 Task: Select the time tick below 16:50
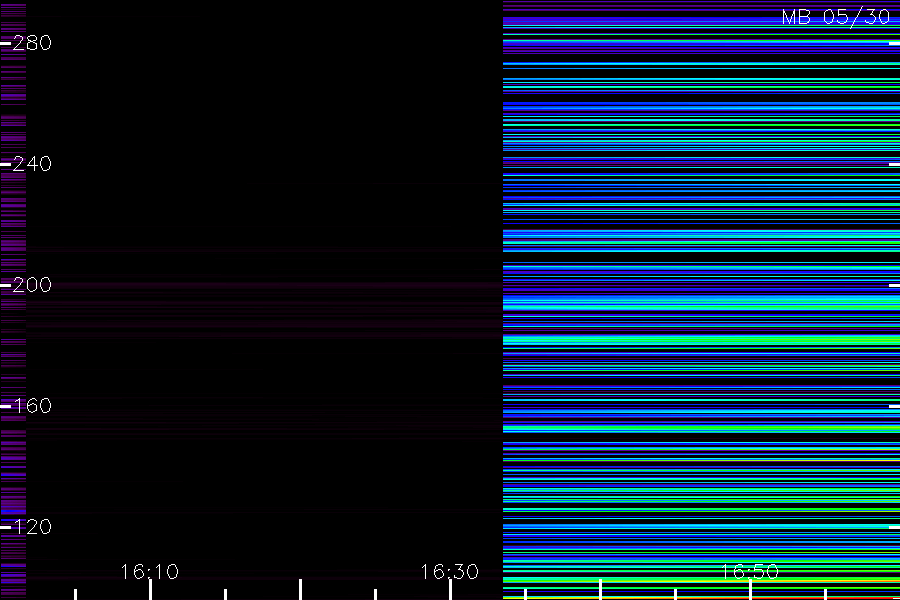click(750, 590)
